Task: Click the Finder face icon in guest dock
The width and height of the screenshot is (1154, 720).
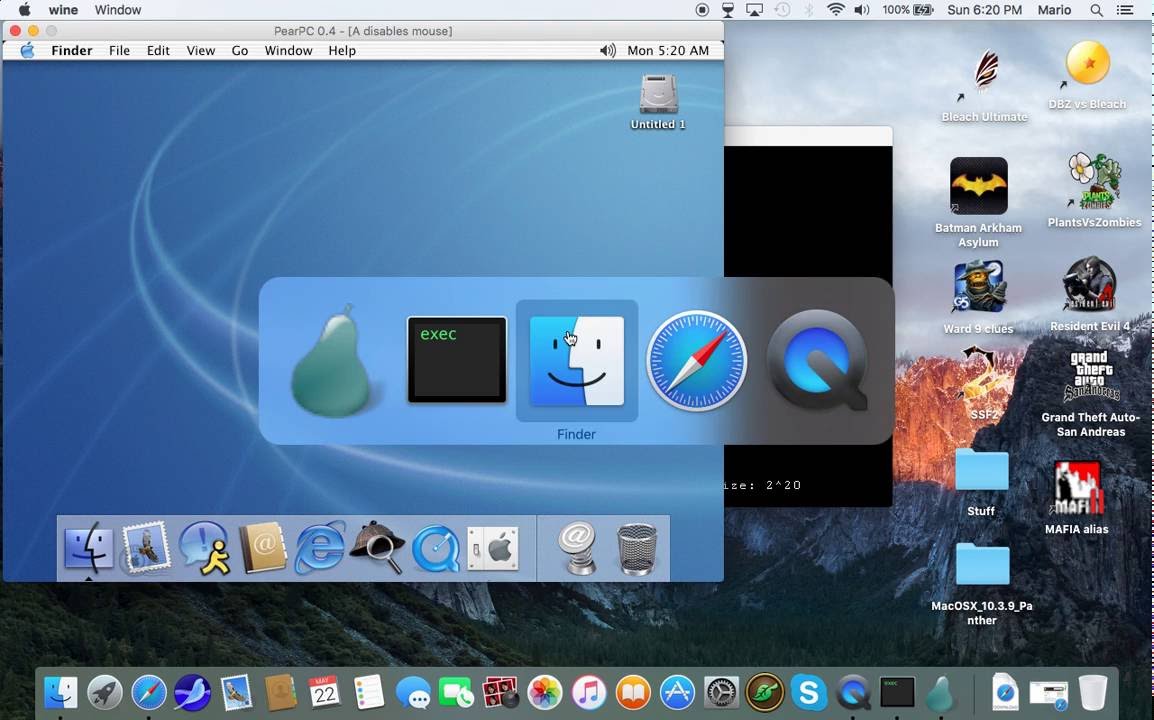Action: click(90, 548)
